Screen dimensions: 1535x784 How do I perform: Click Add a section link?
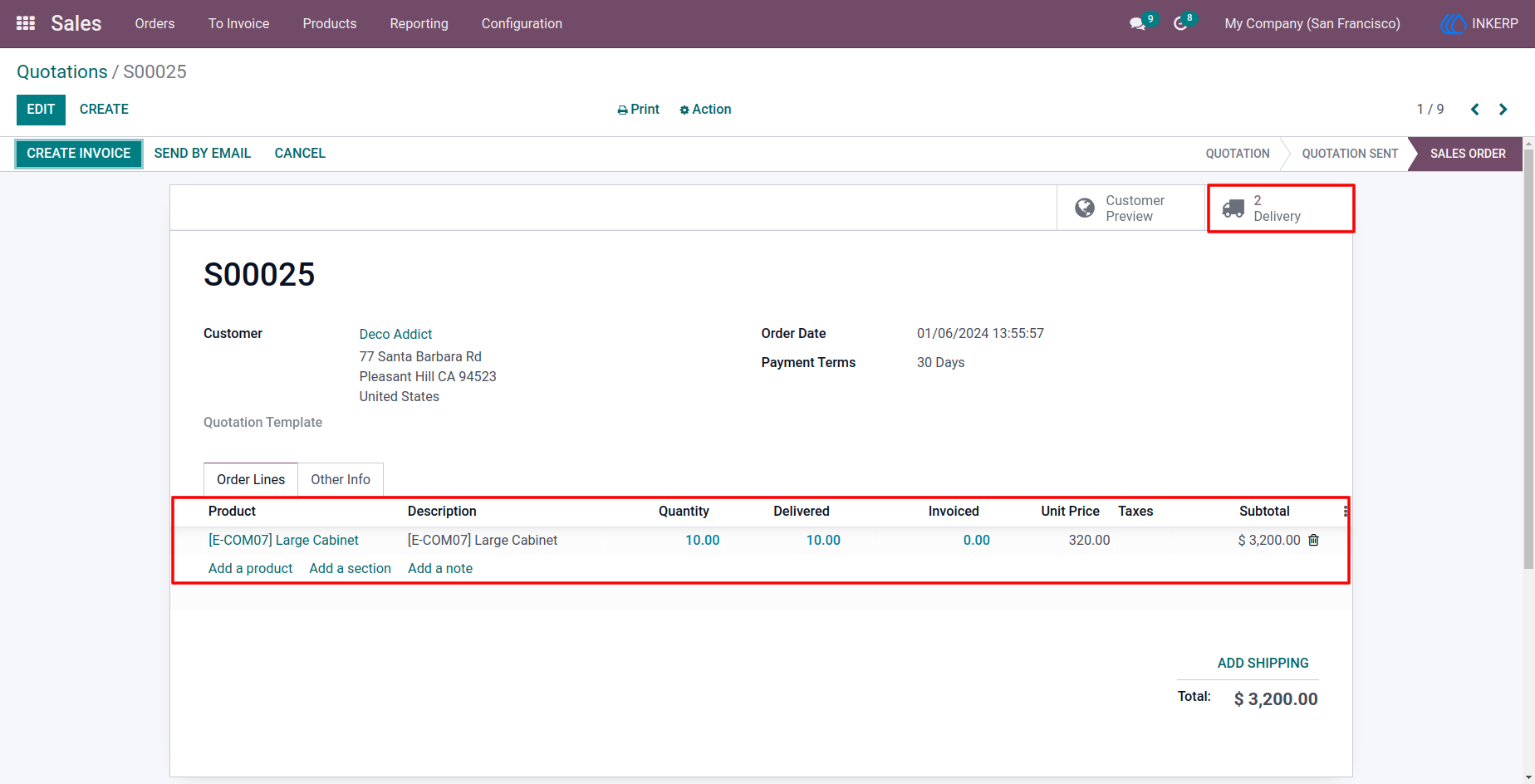point(351,569)
